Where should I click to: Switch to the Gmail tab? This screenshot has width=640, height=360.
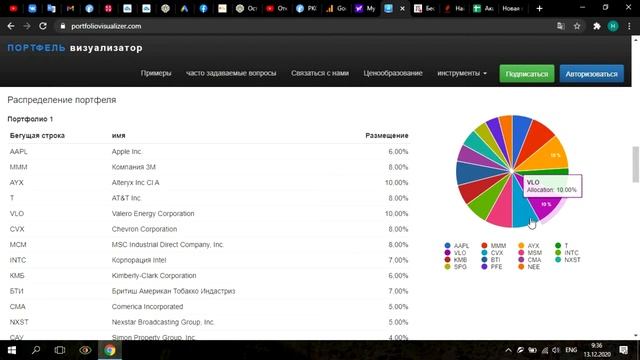(x=70, y=8)
